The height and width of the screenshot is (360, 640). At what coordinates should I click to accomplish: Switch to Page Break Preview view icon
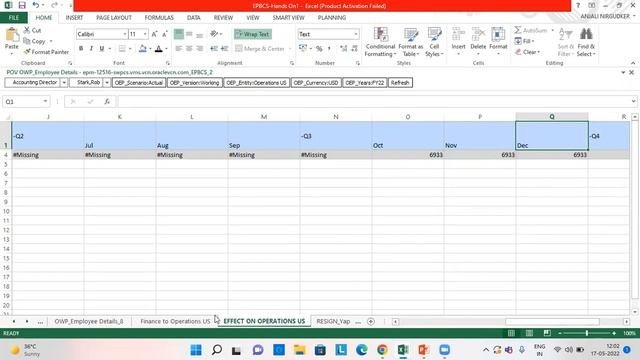tap(547, 333)
